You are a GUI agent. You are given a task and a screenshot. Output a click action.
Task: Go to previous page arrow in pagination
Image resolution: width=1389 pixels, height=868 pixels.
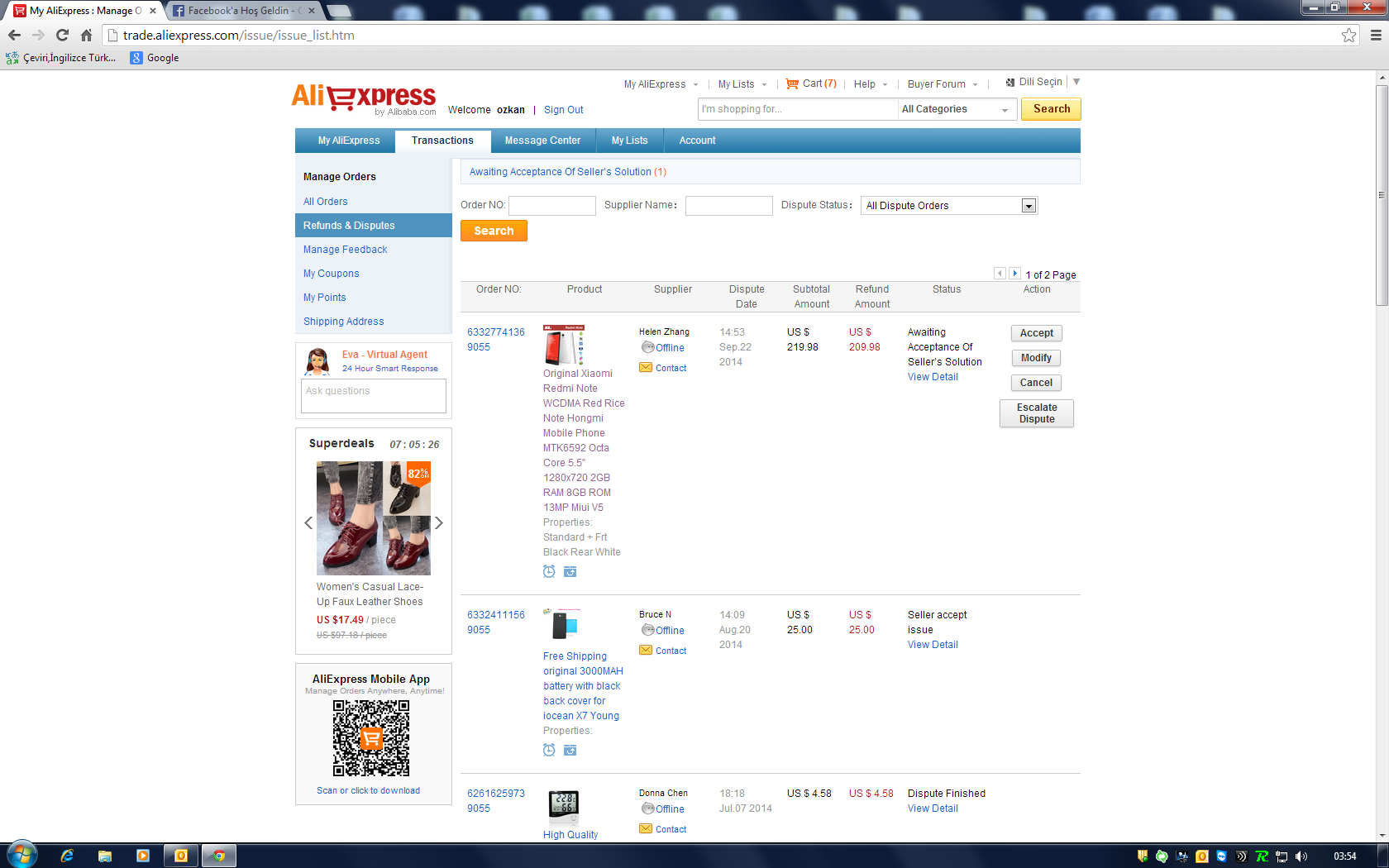click(1000, 274)
